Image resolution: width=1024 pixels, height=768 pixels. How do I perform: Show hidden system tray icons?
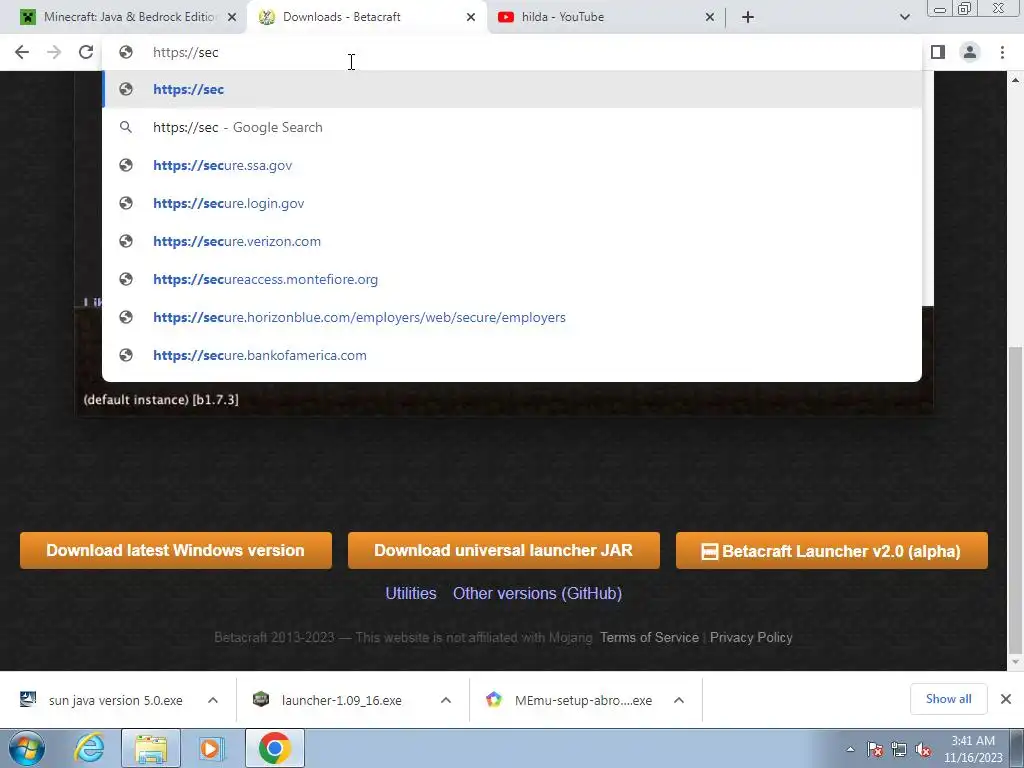pos(850,749)
